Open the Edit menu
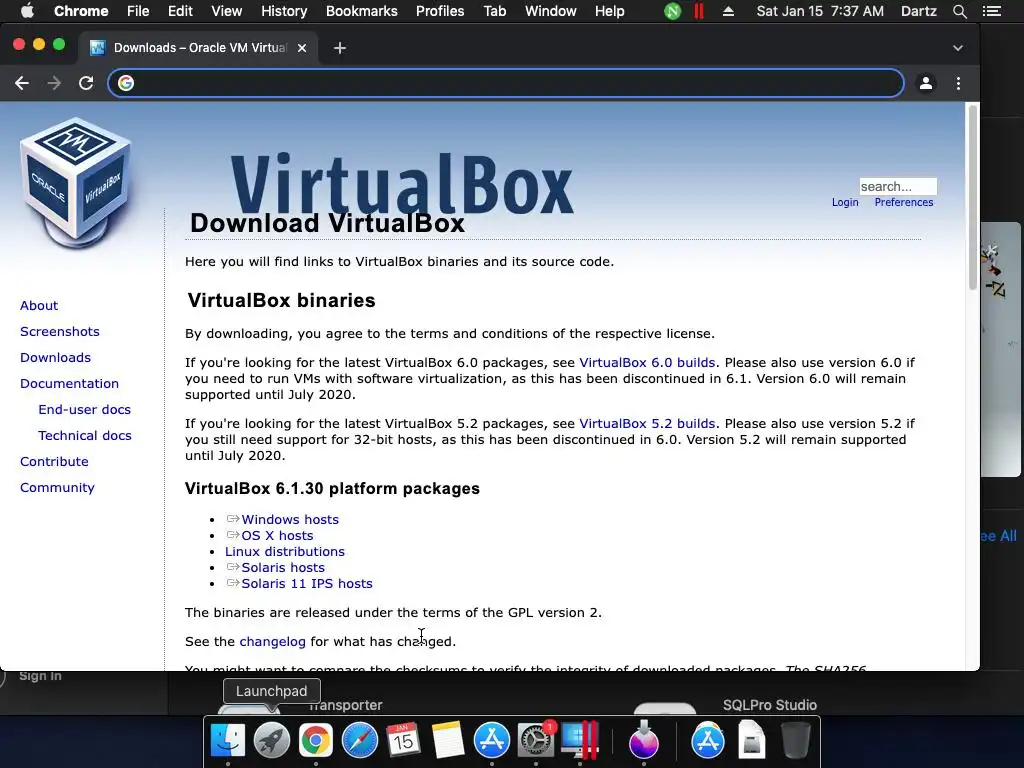1024x768 pixels. click(180, 11)
